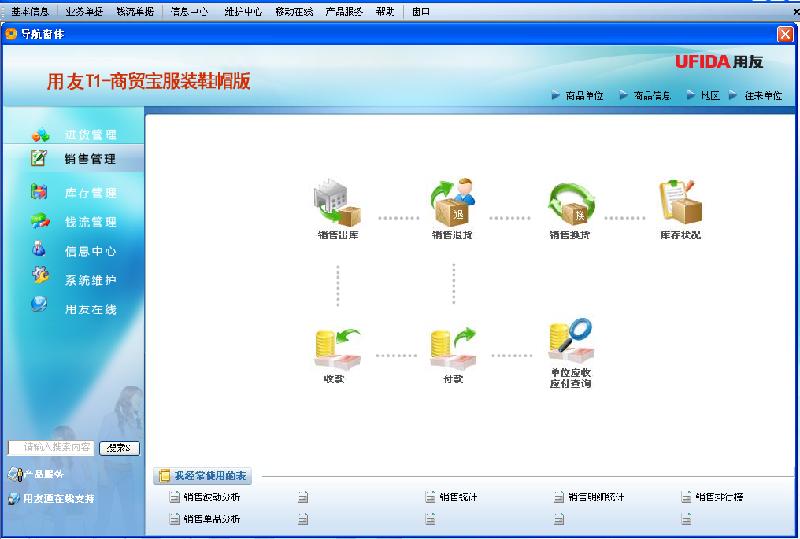Click the 销售管理 notepad sidebar icon
The width and height of the screenshot is (800, 539).
pos(39,158)
